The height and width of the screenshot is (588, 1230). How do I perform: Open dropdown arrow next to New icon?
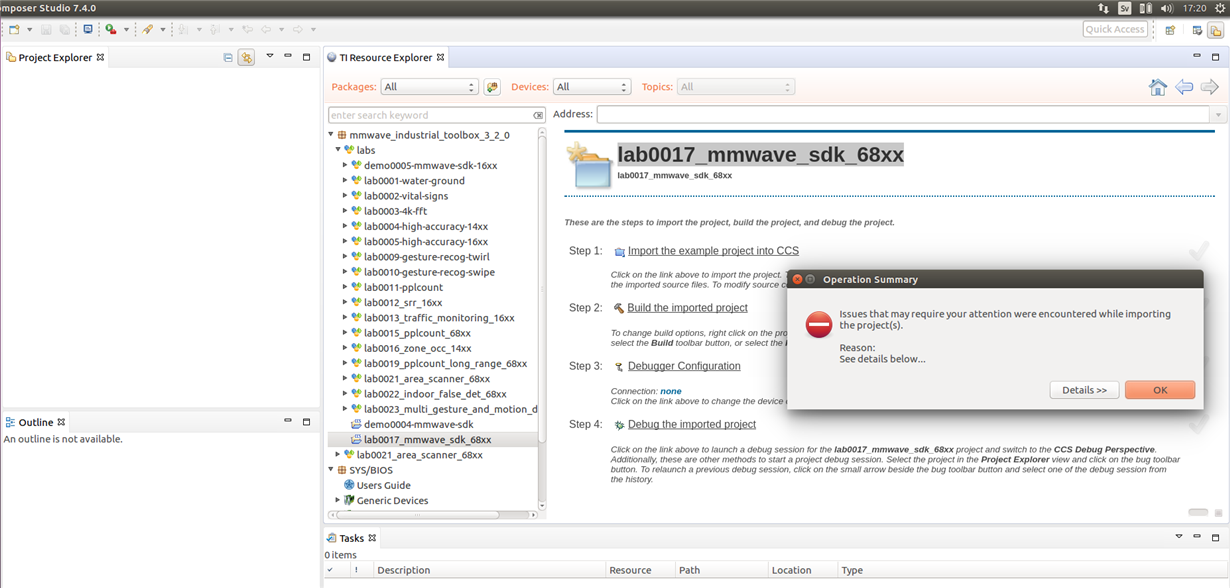29,30
